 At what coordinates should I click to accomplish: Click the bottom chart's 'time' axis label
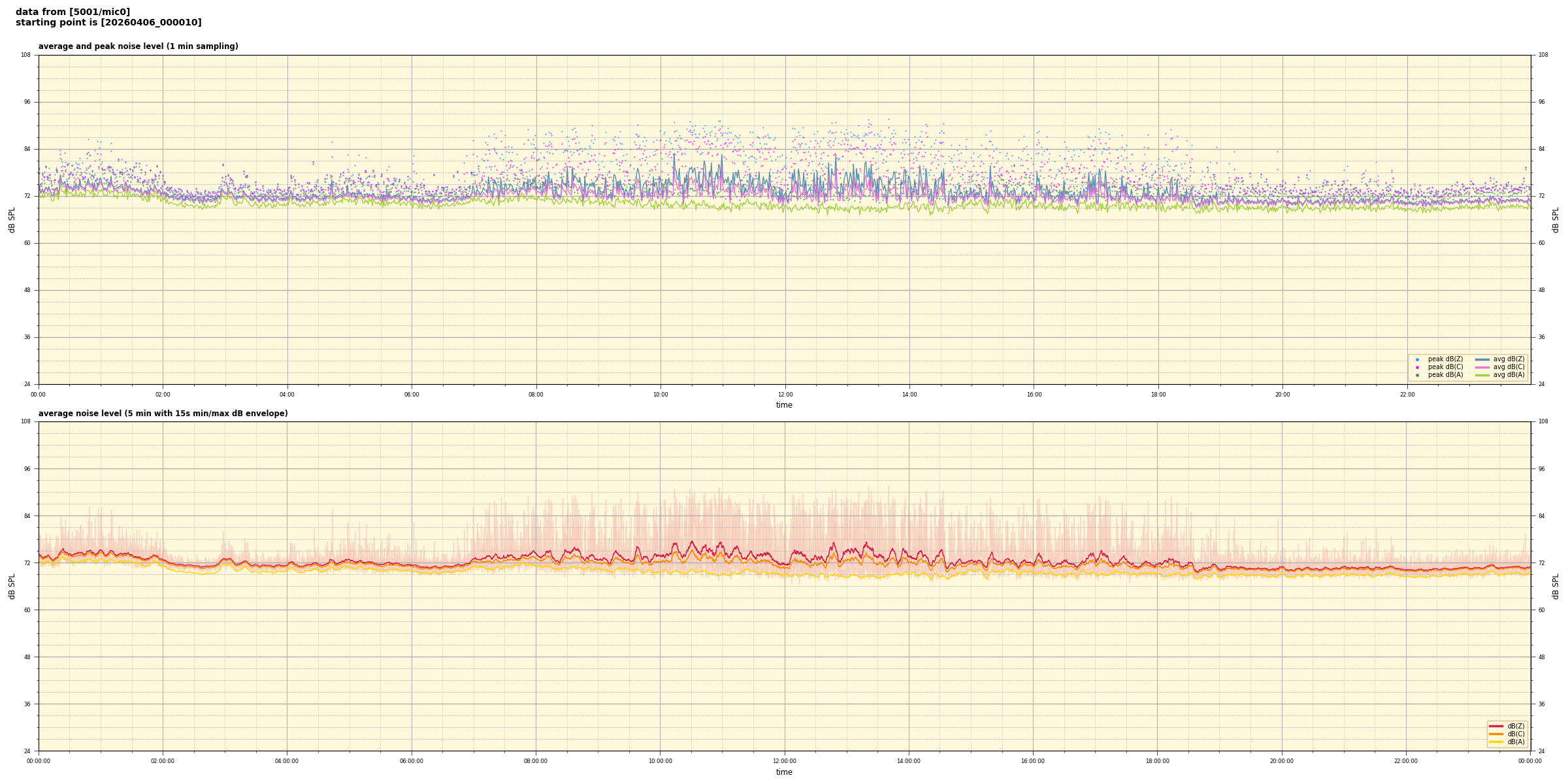point(784,772)
